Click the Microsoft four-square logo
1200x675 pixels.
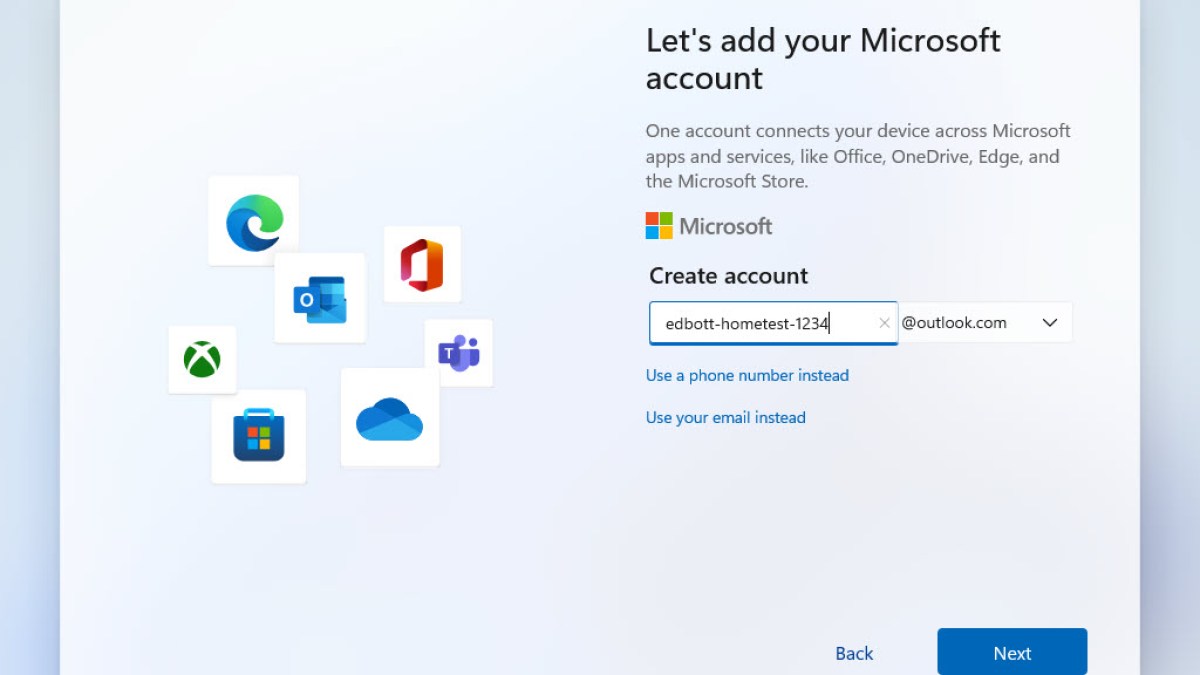659,226
